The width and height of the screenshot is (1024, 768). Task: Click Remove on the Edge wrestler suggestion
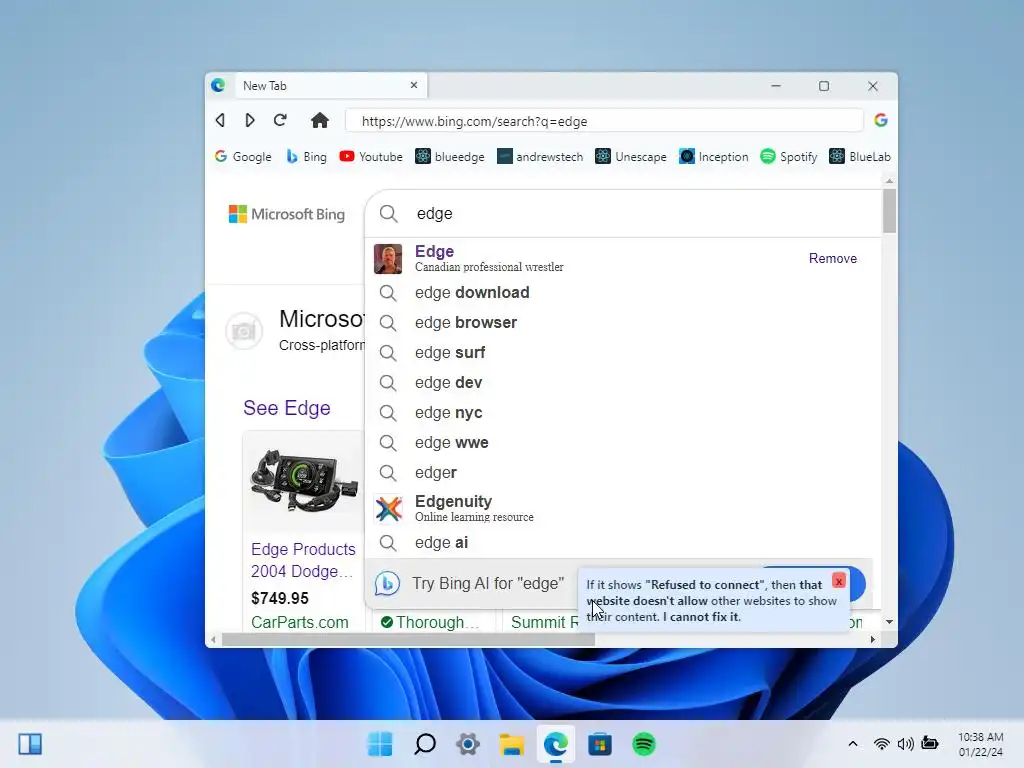click(833, 258)
